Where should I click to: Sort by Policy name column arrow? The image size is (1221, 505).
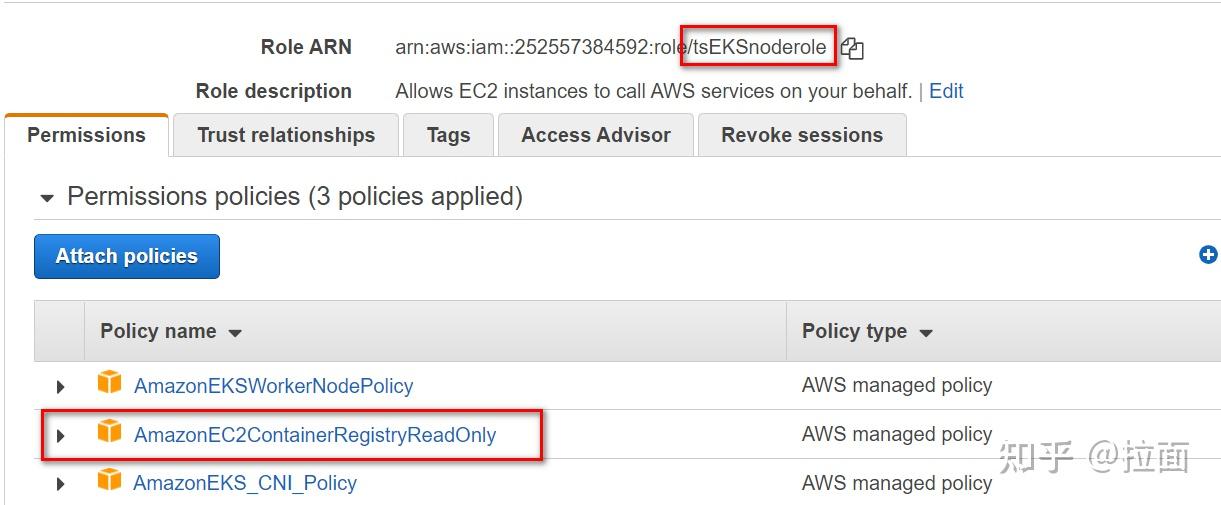point(235,333)
